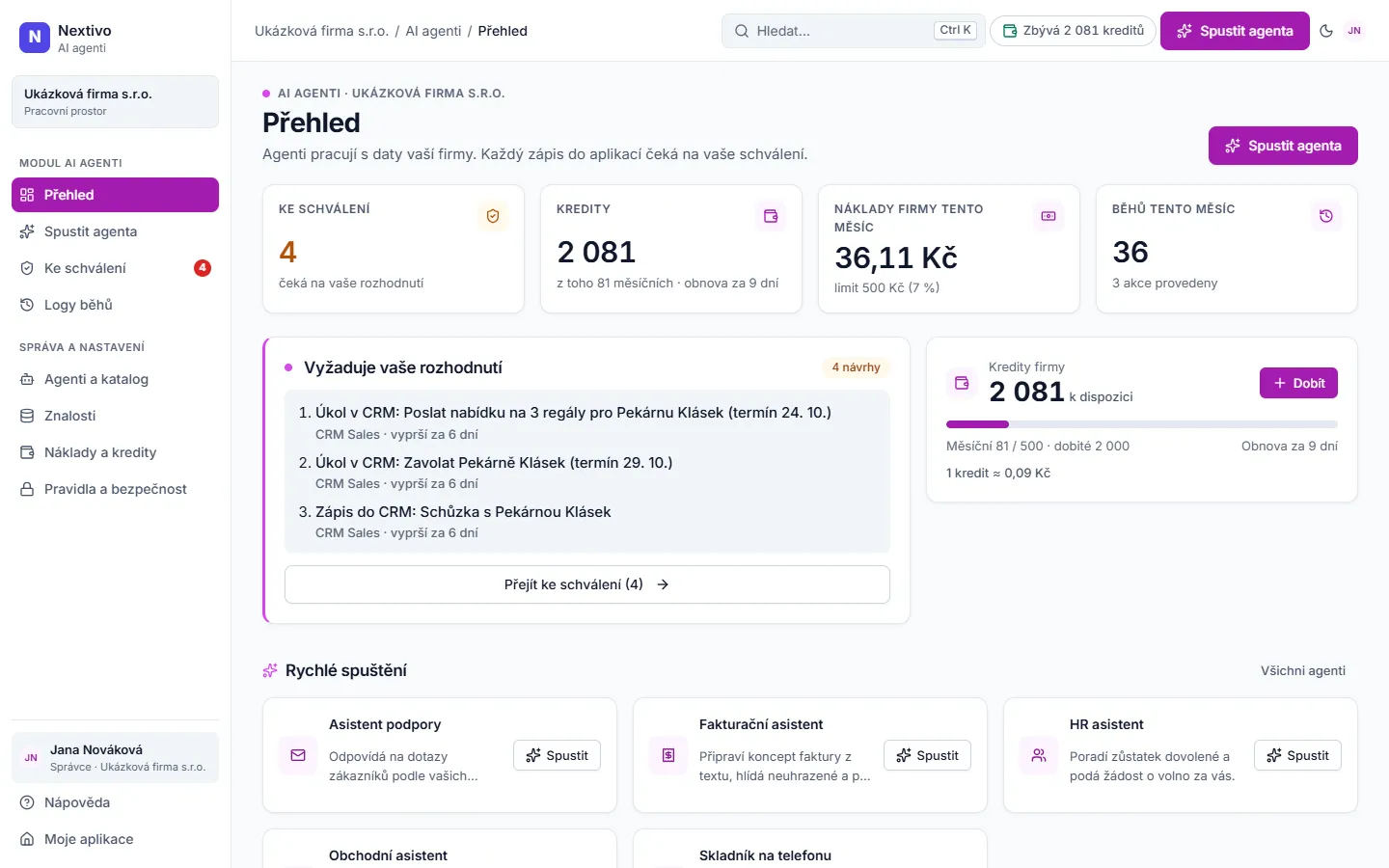Click credits progress bar

[1142, 424]
